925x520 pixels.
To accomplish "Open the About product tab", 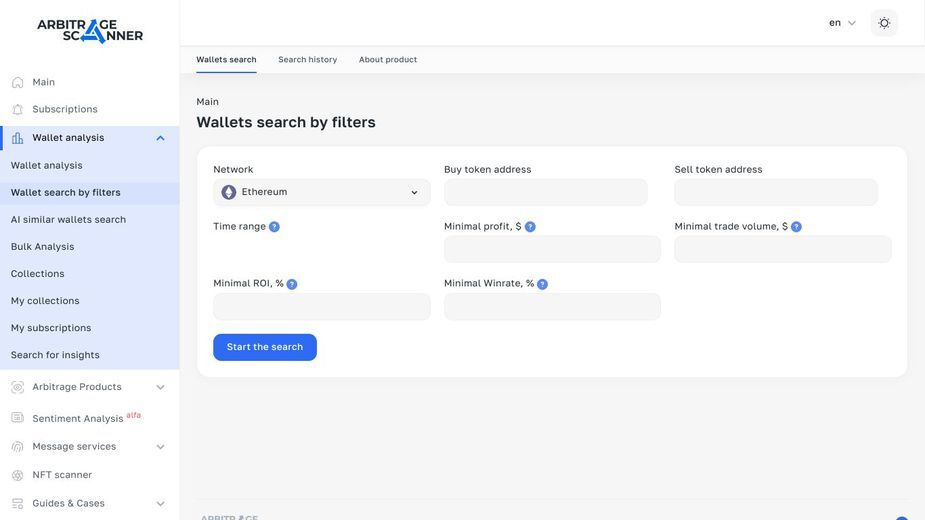I will pyautogui.click(x=388, y=60).
